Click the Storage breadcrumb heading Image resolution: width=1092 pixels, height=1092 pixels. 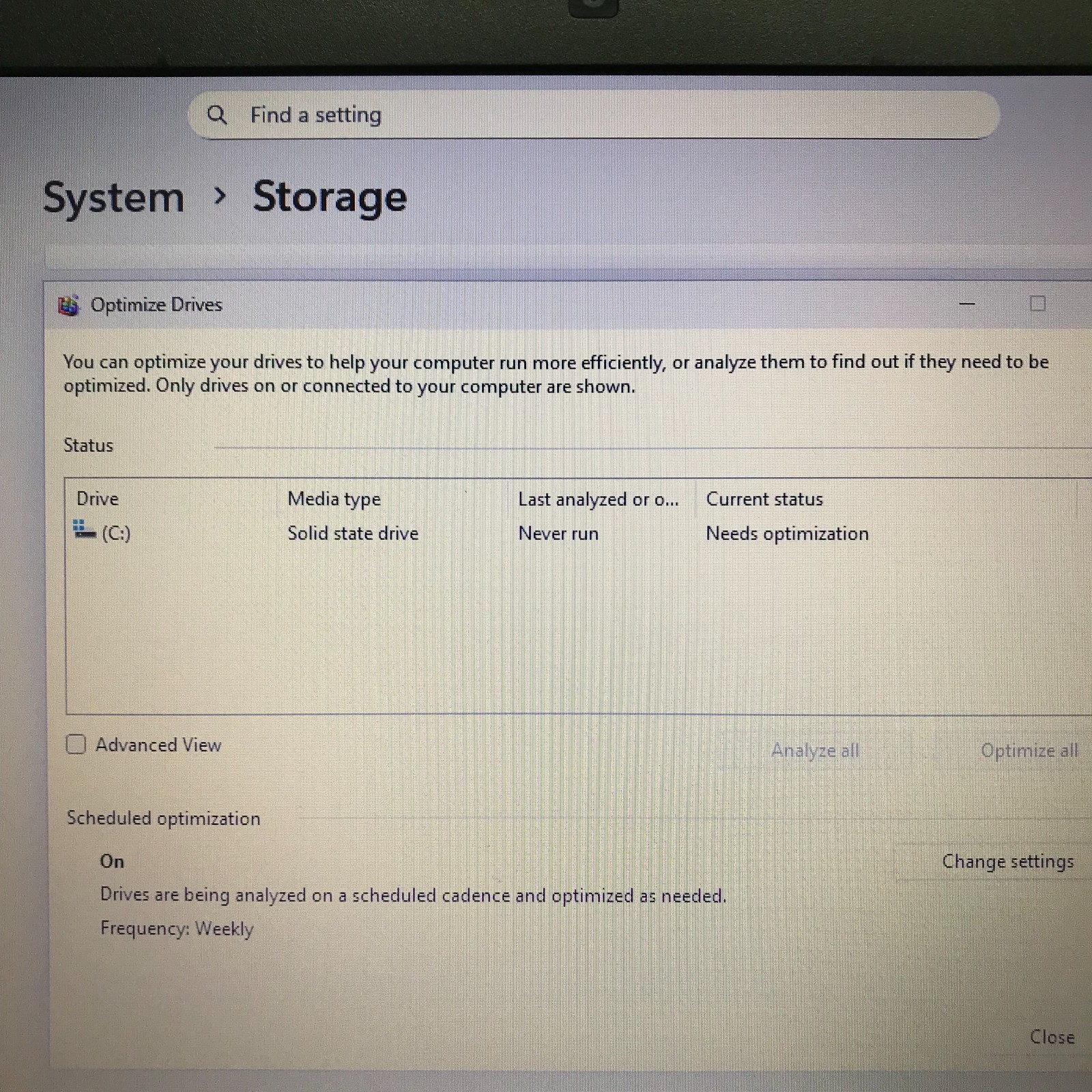tap(330, 198)
